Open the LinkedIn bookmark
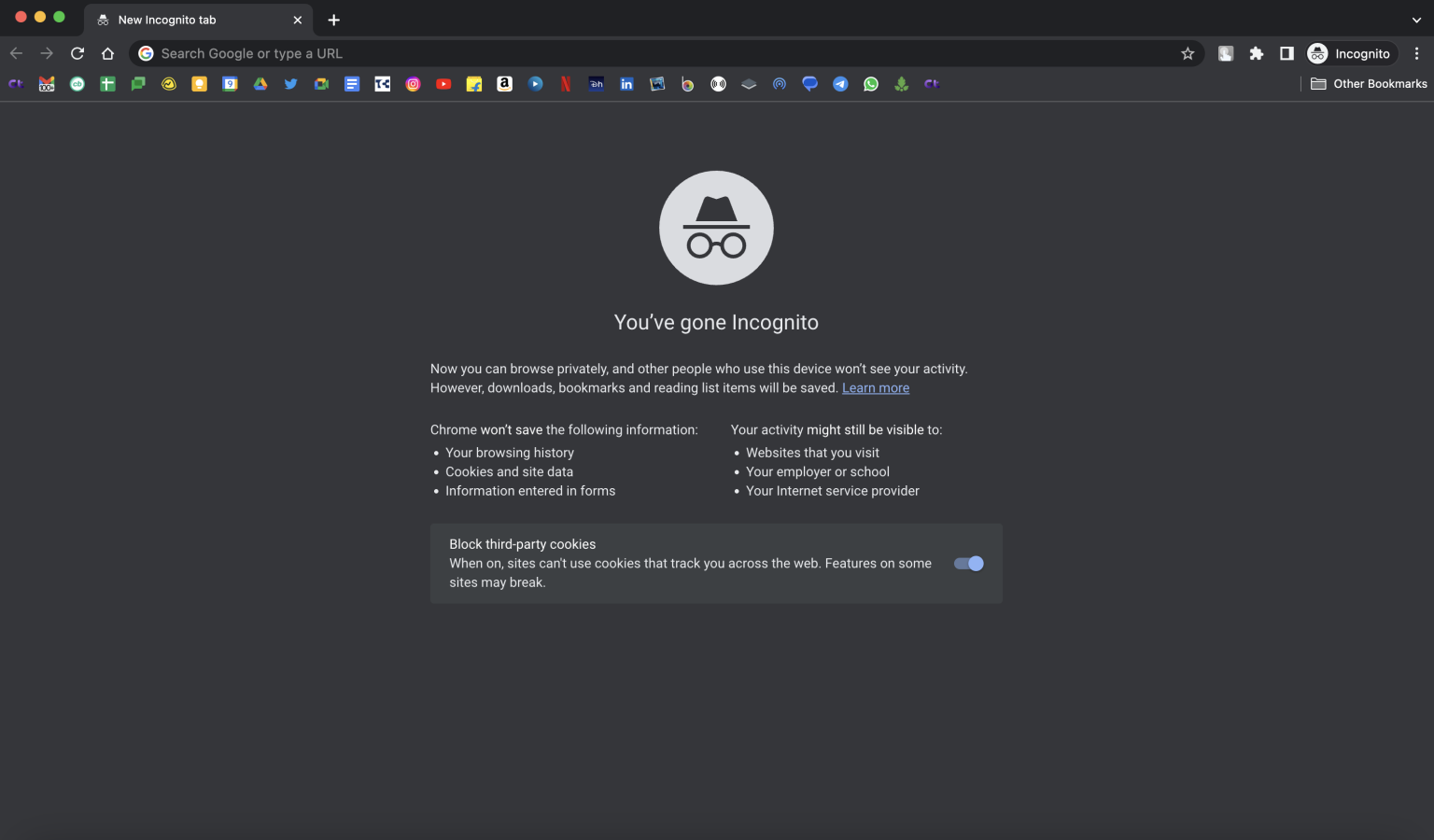Image resolution: width=1434 pixels, height=840 pixels. tap(626, 84)
